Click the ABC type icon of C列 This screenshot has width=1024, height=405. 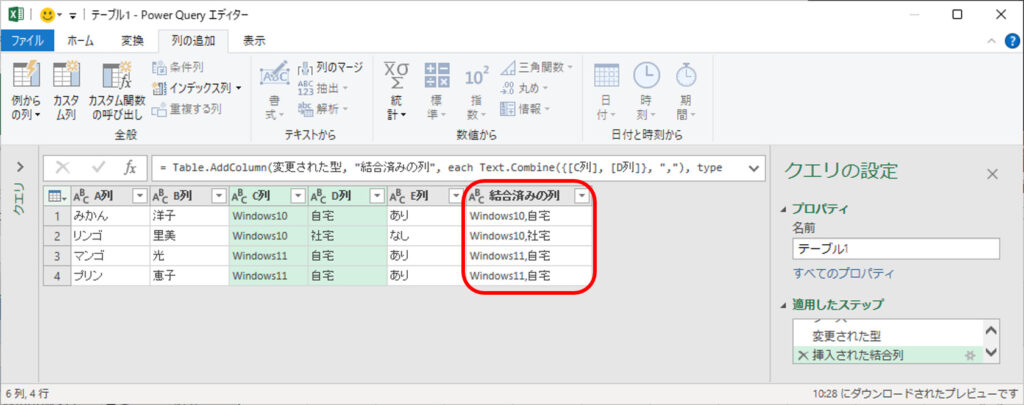[x=239, y=195]
